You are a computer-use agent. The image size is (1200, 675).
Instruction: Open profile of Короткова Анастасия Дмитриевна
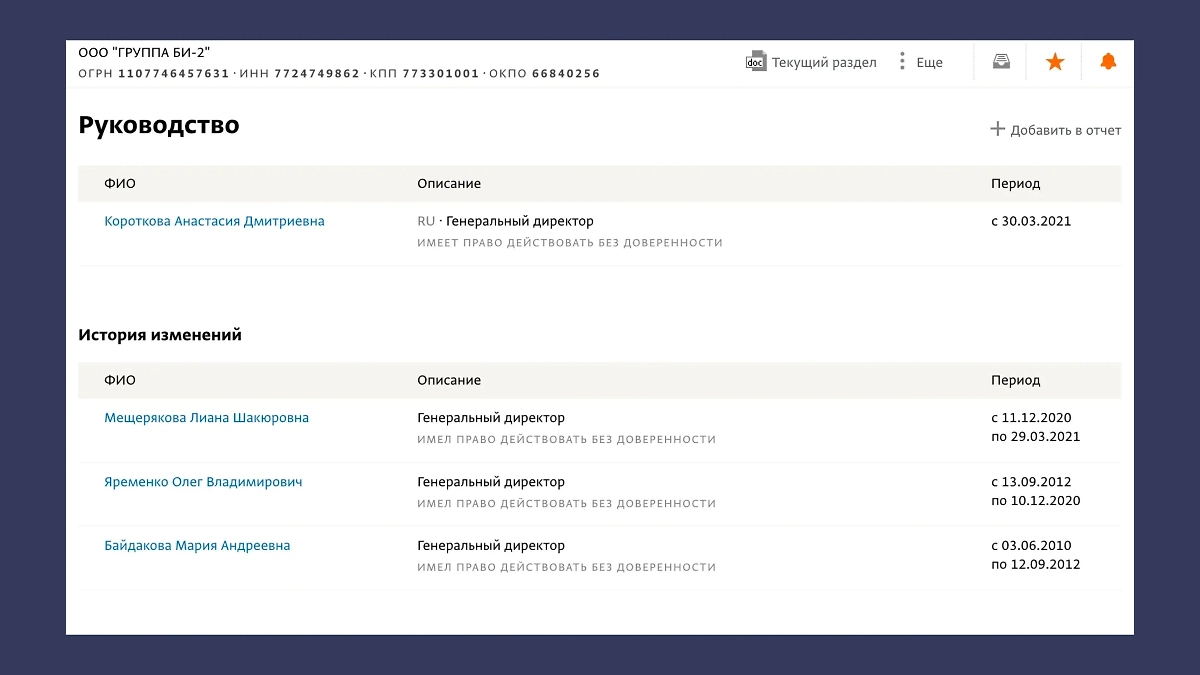coord(215,221)
